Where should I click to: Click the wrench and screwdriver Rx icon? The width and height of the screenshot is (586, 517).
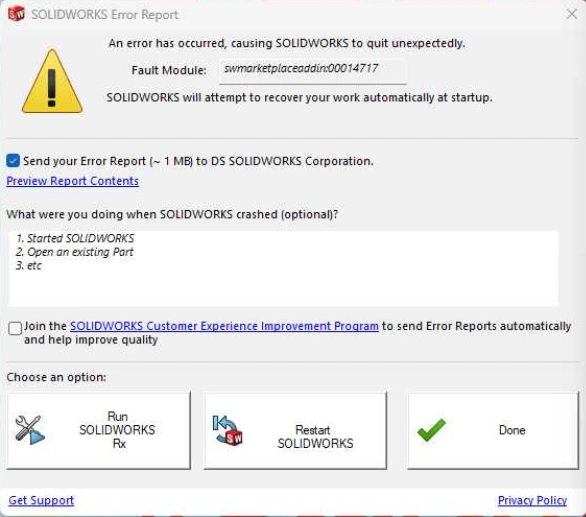(30, 430)
